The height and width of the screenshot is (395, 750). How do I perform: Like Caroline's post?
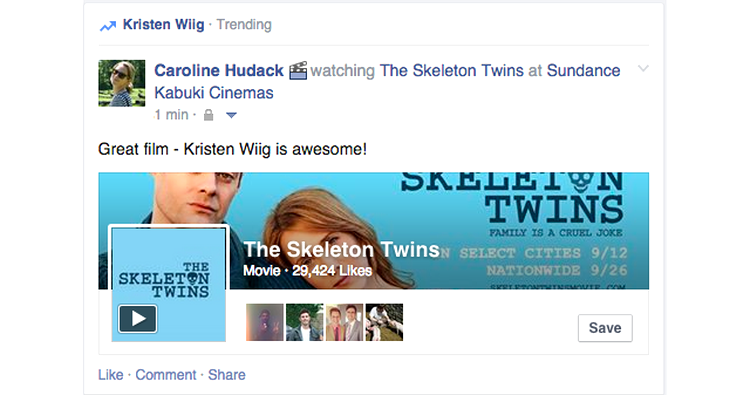coord(110,374)
